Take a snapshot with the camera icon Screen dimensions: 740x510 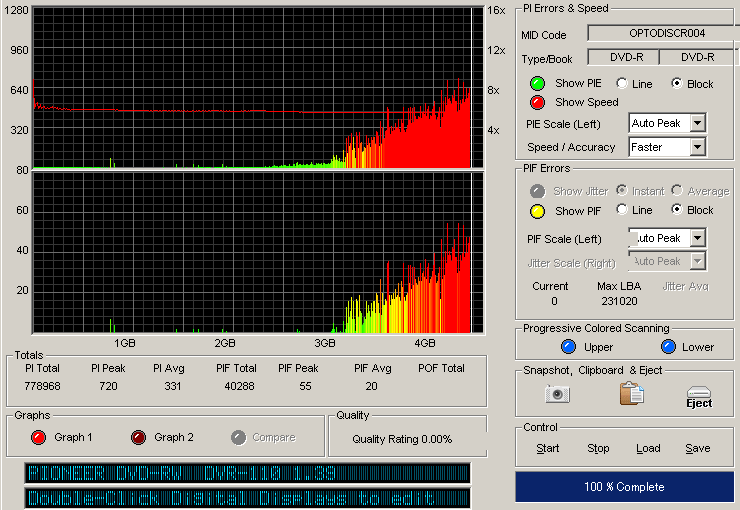pos(557,394)
